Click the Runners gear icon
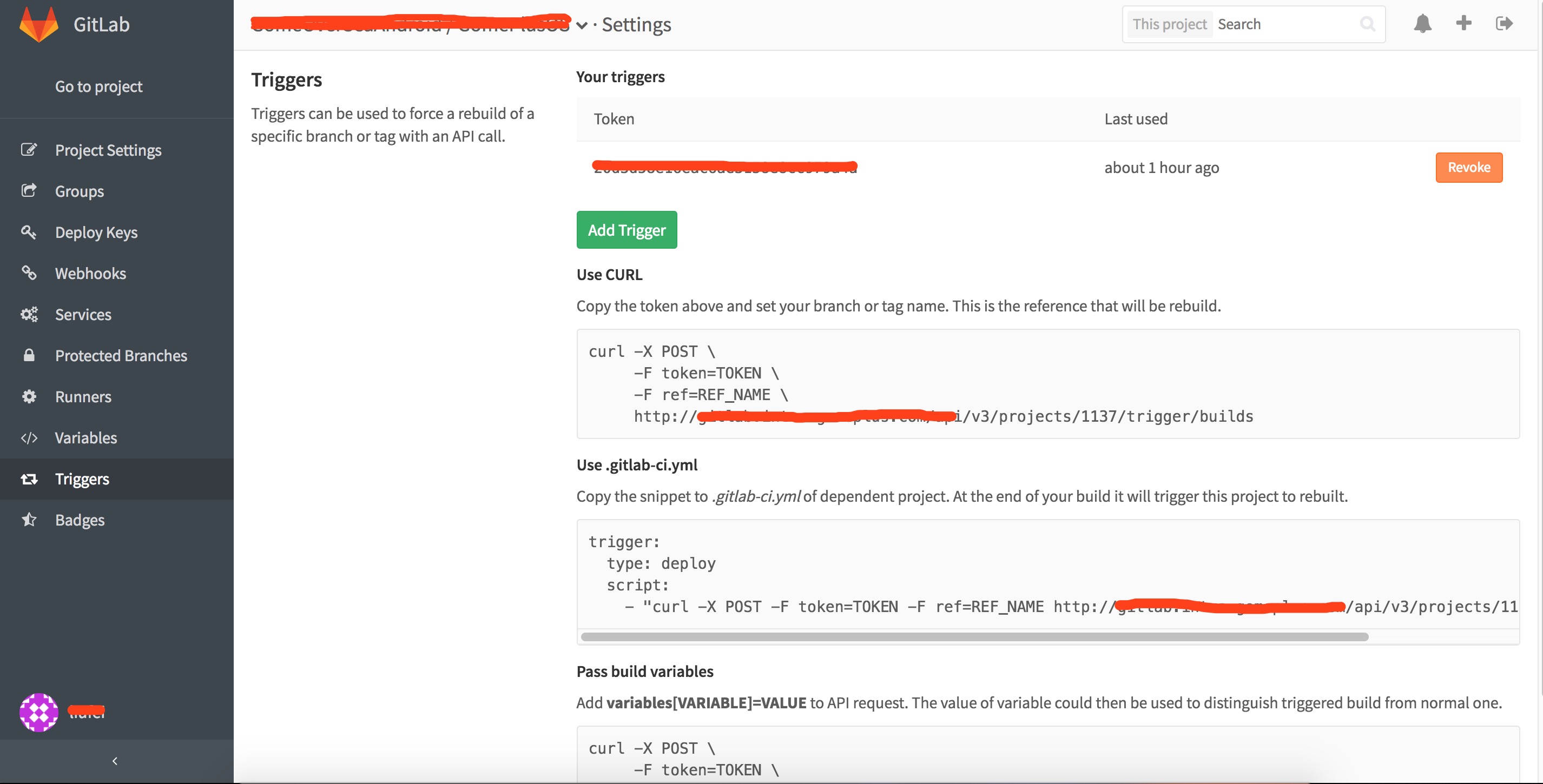Viewport: 1543px width, 784px height. [29, 396]
